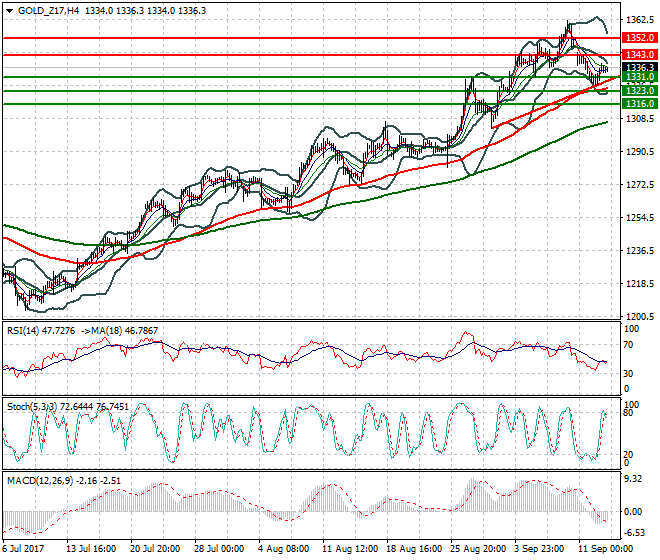Click the MACD(12,26,9) indicator label
Image resolution: width=660 pixels, height=560 pixels.
coord(40,480)
